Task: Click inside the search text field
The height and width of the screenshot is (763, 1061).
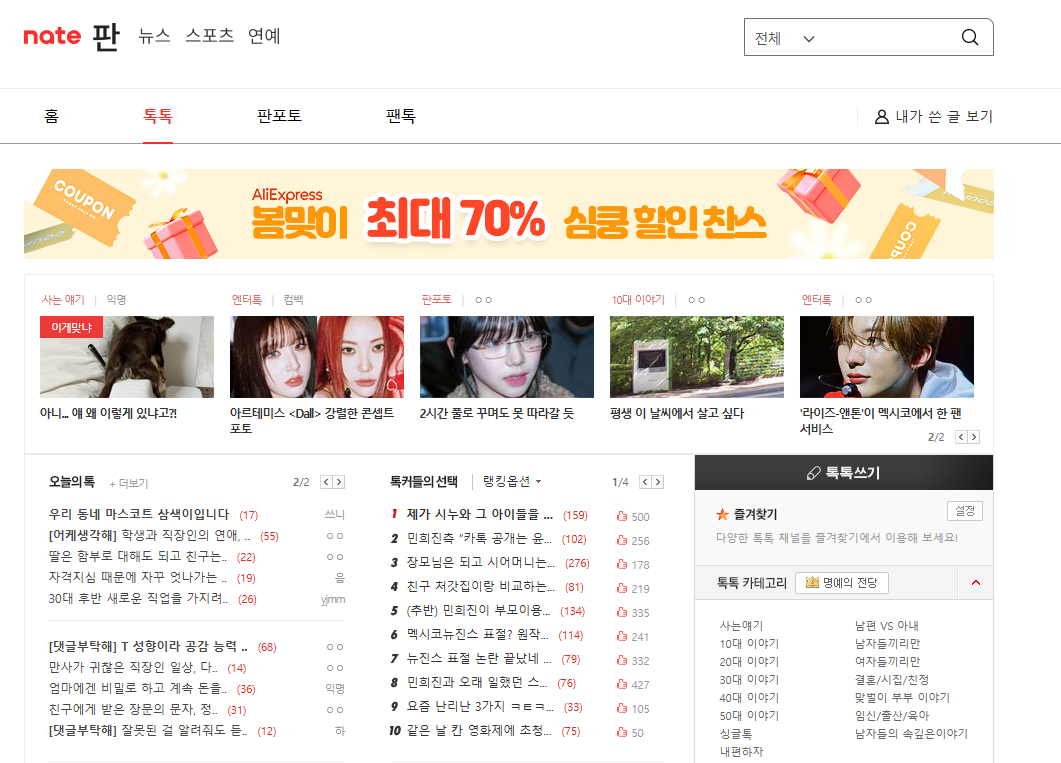Action: pos(886,37)
